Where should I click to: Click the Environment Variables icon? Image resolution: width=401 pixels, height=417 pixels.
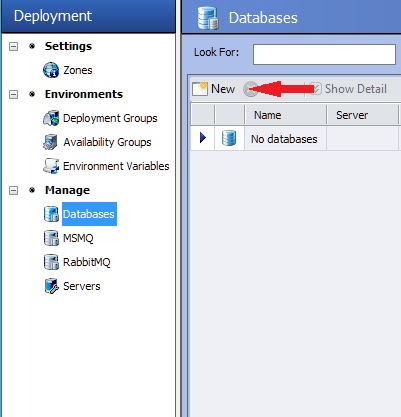51,166
